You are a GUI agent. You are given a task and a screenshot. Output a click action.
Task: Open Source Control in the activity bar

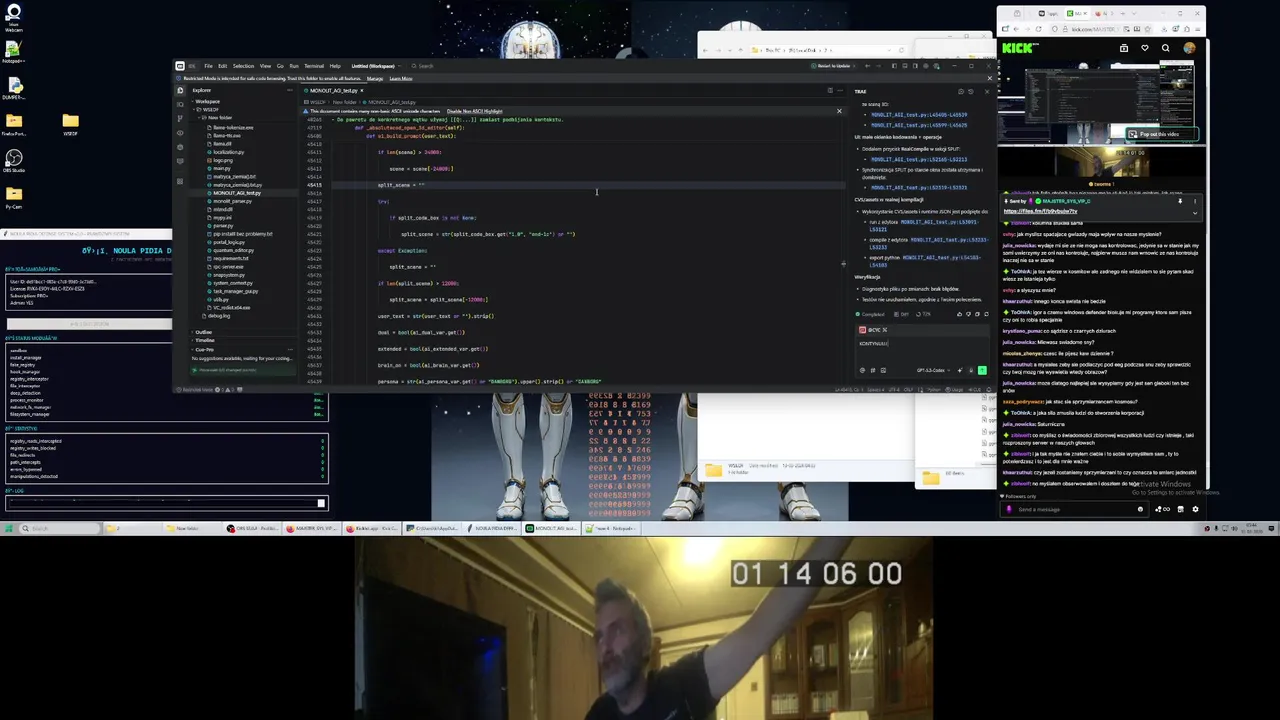(180, 118)
